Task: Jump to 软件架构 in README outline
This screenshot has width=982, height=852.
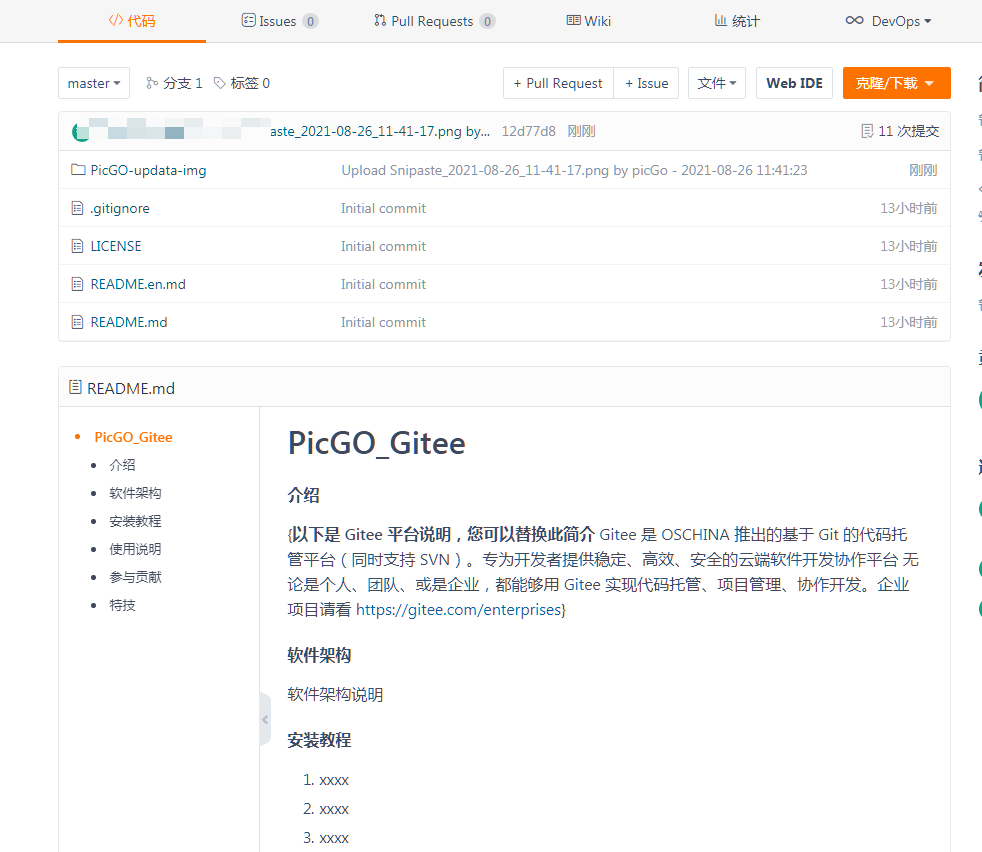Action: 135,493
